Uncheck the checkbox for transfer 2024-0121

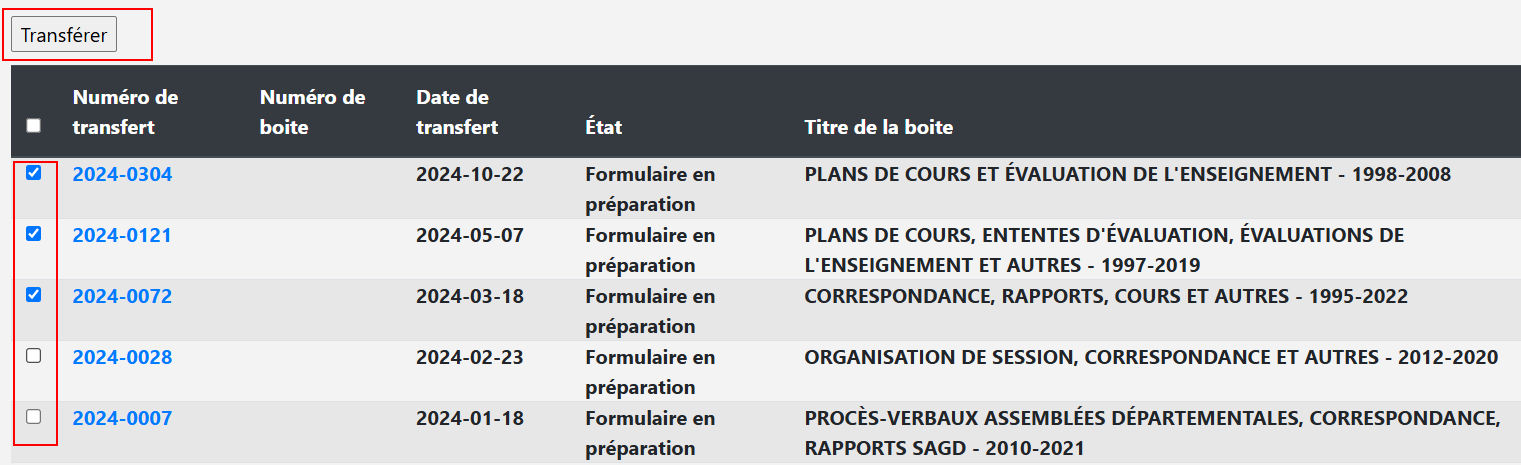pyautogui.click(x=34, y=234)
